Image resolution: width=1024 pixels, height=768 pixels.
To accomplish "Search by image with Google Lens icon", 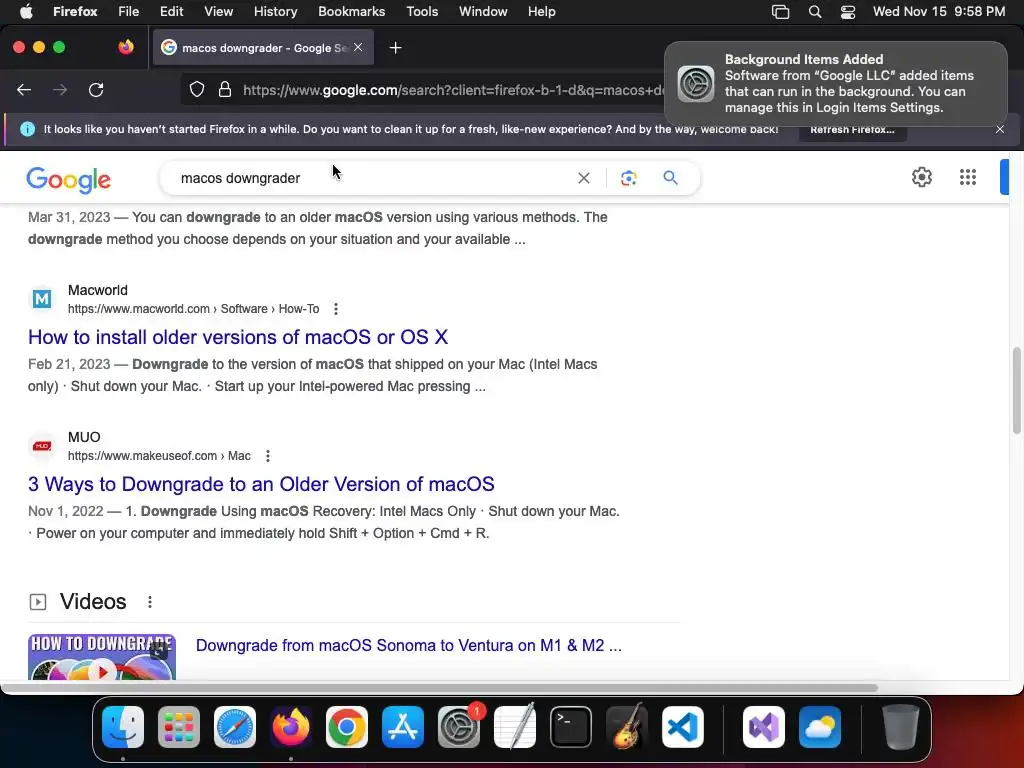I will pos(628,178).
